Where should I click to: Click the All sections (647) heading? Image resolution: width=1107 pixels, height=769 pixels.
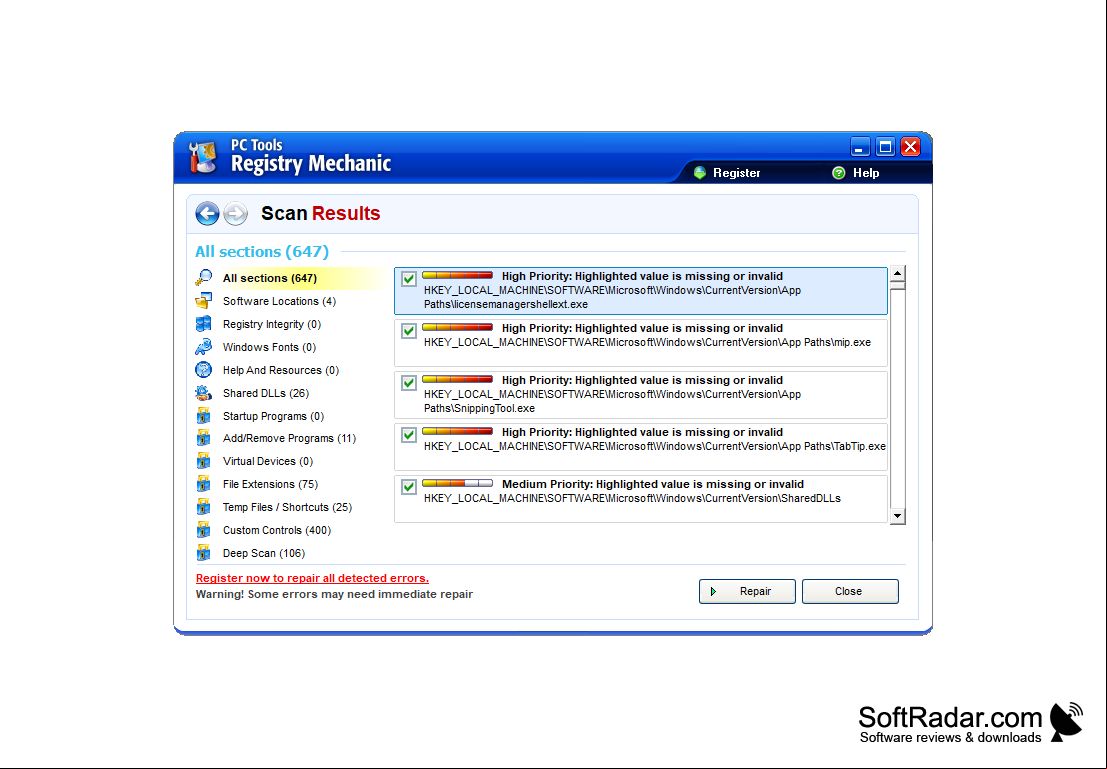(x=262, y=251)
